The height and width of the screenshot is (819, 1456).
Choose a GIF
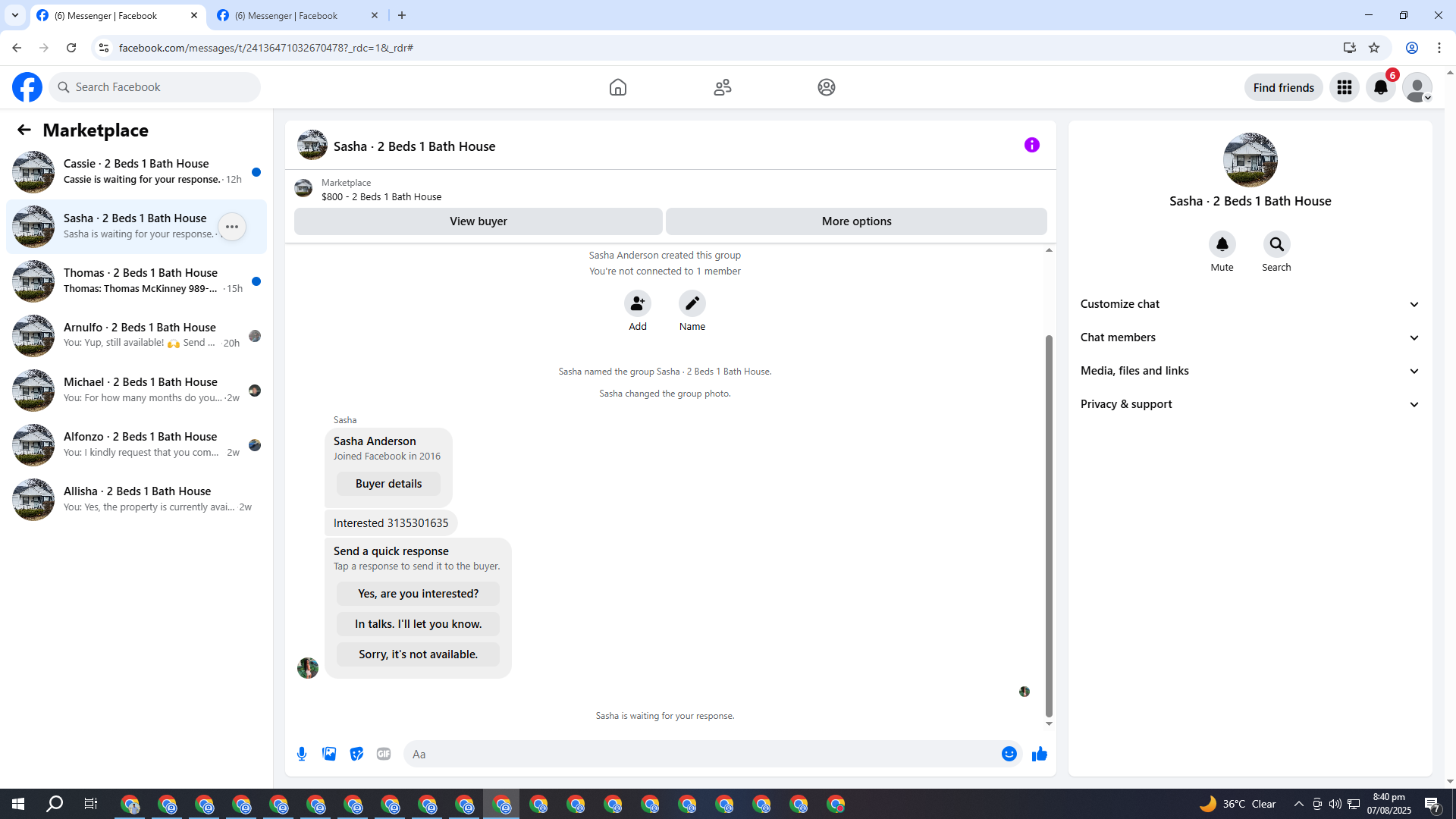point(384,754)
